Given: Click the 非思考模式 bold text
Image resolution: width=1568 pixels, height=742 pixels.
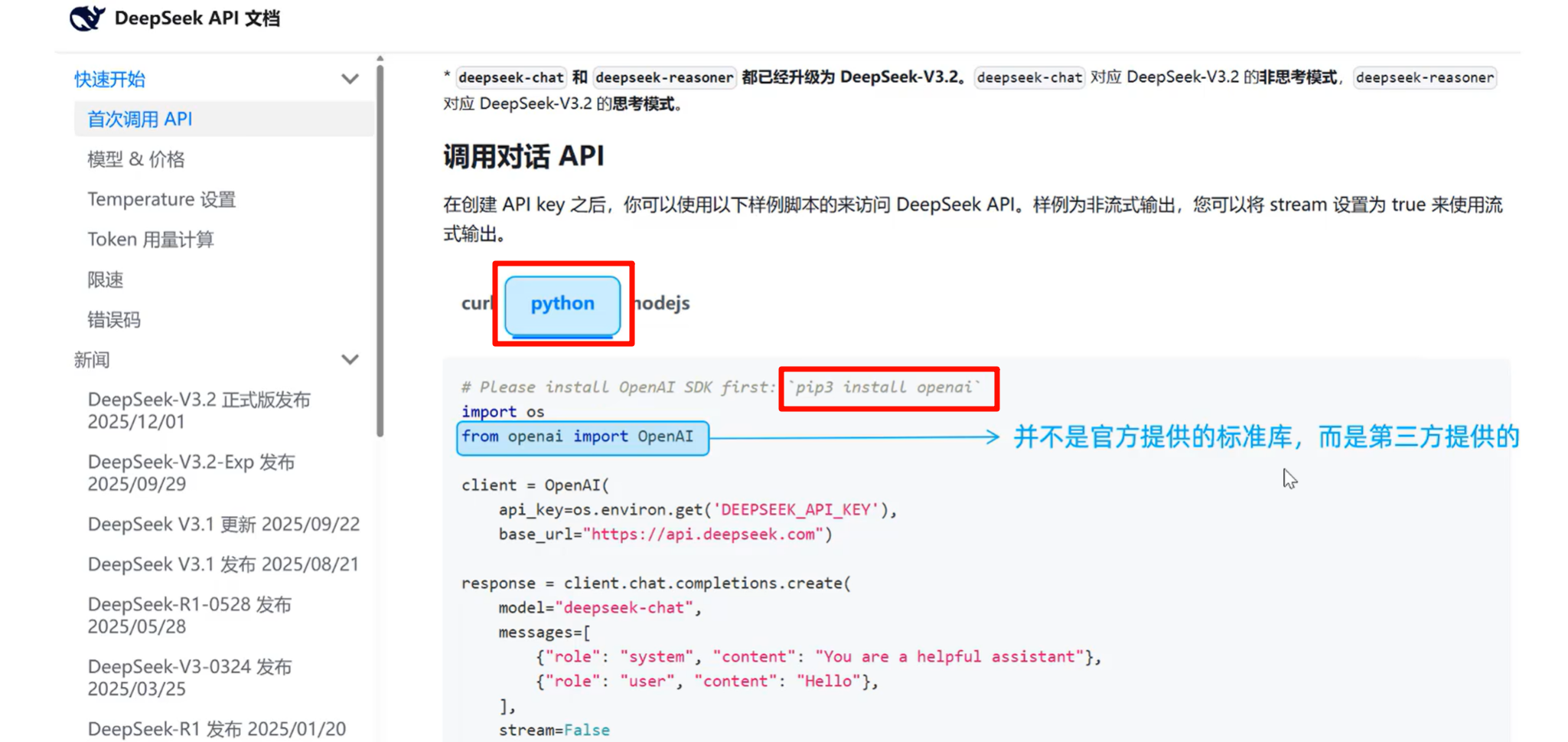Looking at the screenshot, I should [x=1298, y=77].
